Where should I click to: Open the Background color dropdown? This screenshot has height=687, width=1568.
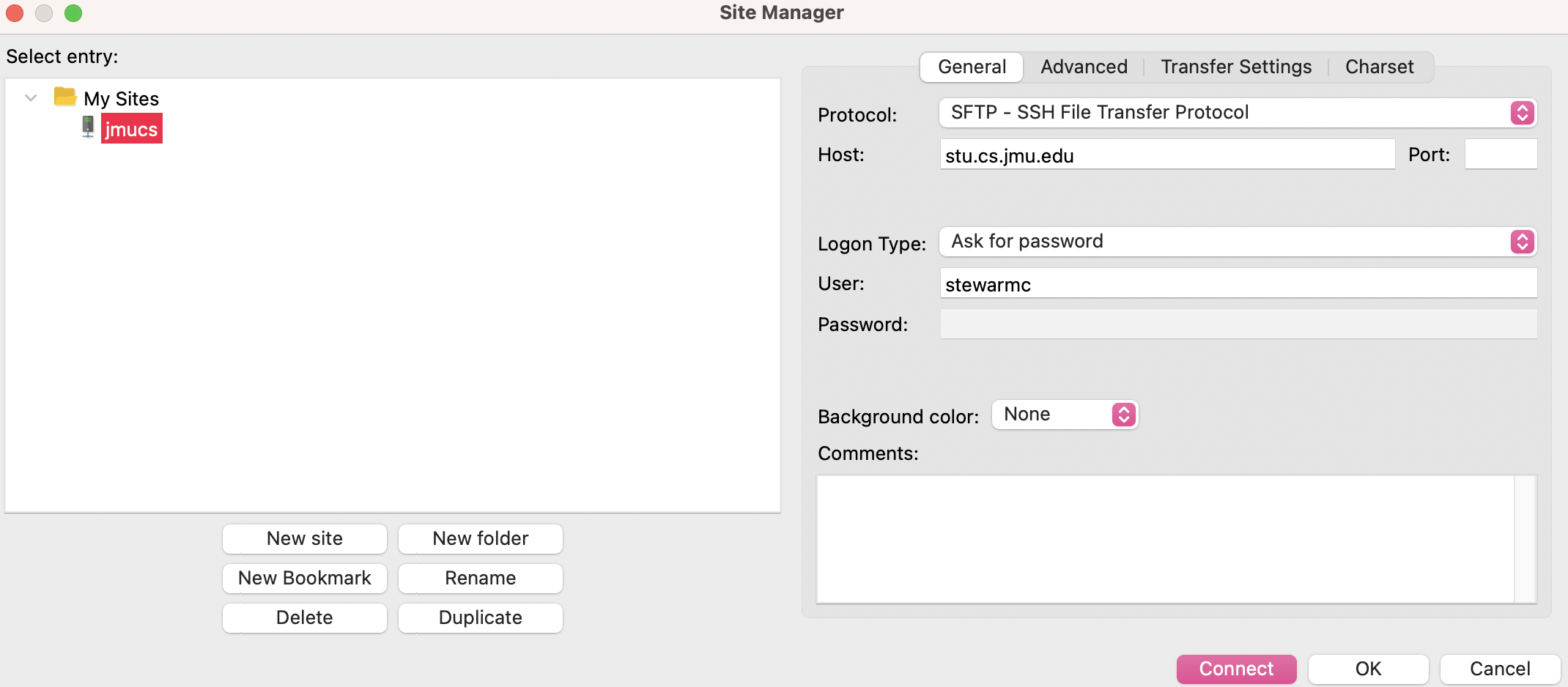pos(1122,414)
